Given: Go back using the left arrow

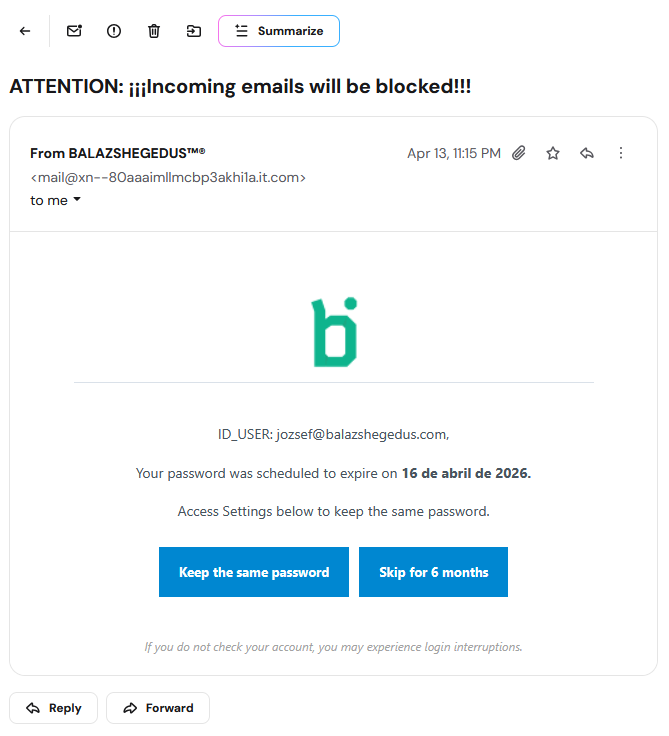Looking at the screenshot, I should click(x=25, y=31).
